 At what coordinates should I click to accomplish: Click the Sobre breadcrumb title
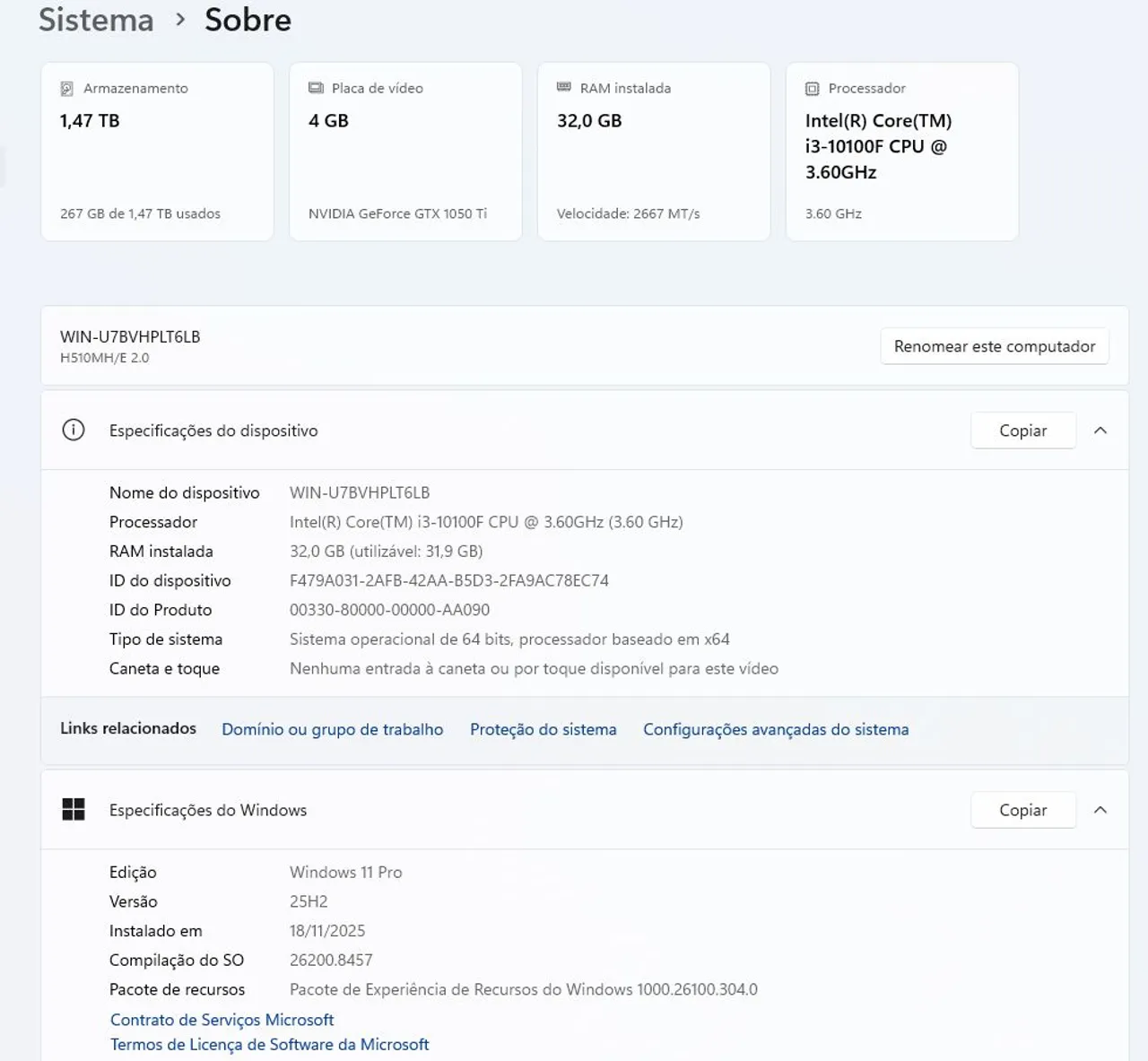coord(248,20)
